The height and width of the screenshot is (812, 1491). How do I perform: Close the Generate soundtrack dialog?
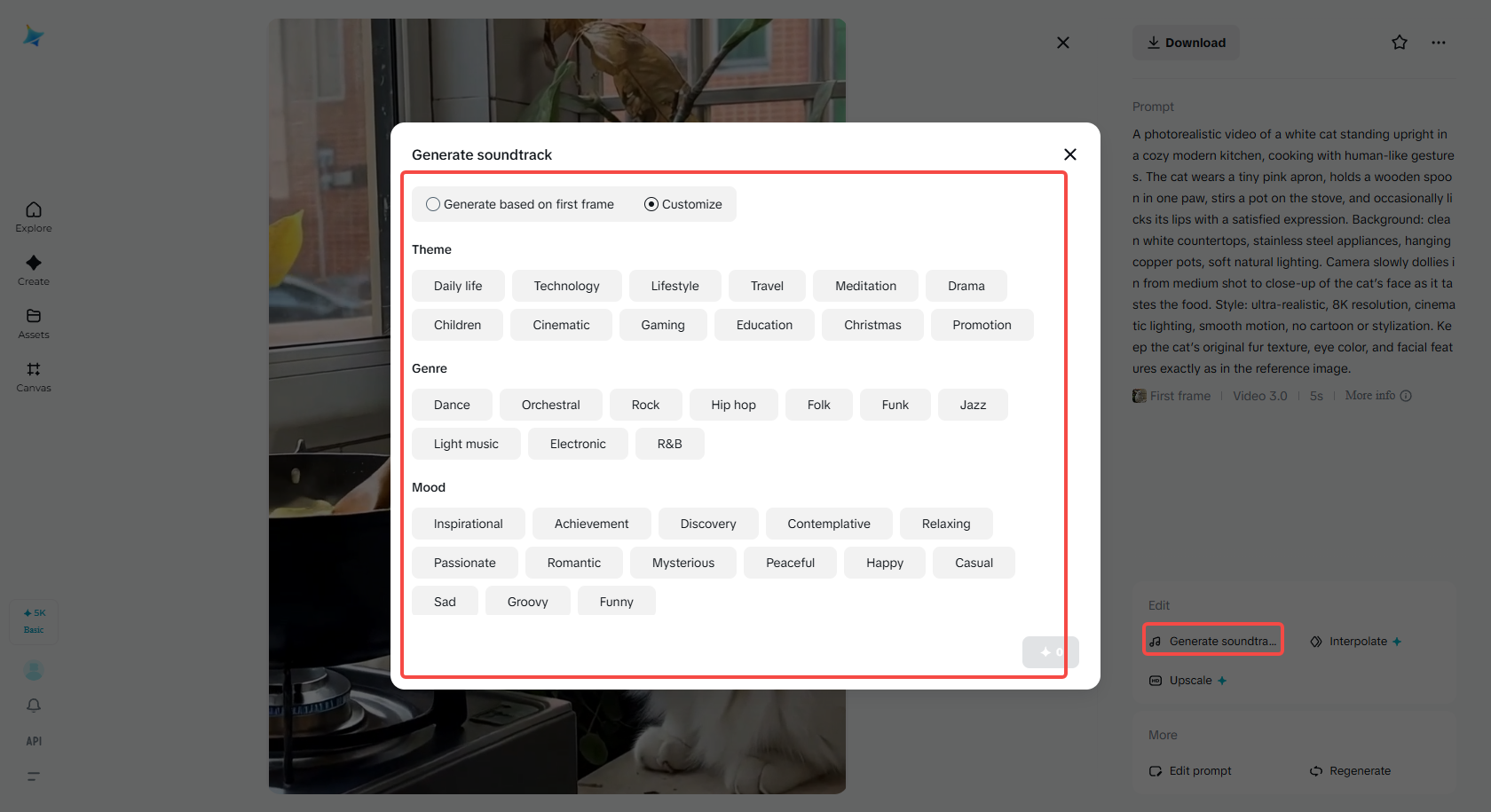pos(1070,154)
